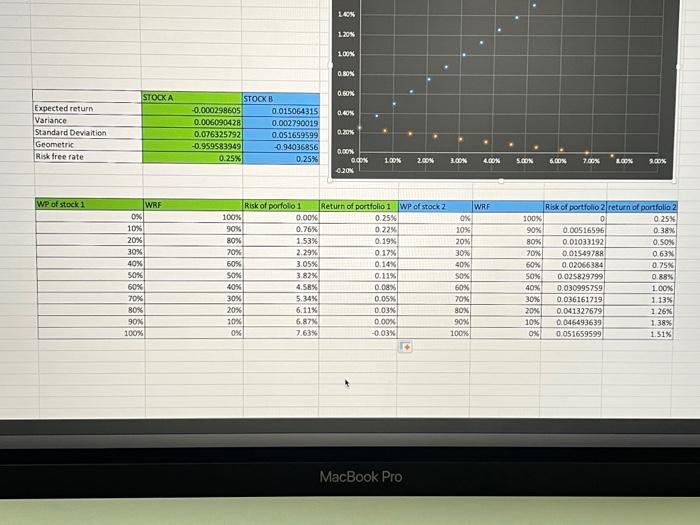Click the 1.00% label on chart y-axis
Image resolution: width=700 pixels, height=525 pixels.
pyautogui.click(x=346, y=54)
